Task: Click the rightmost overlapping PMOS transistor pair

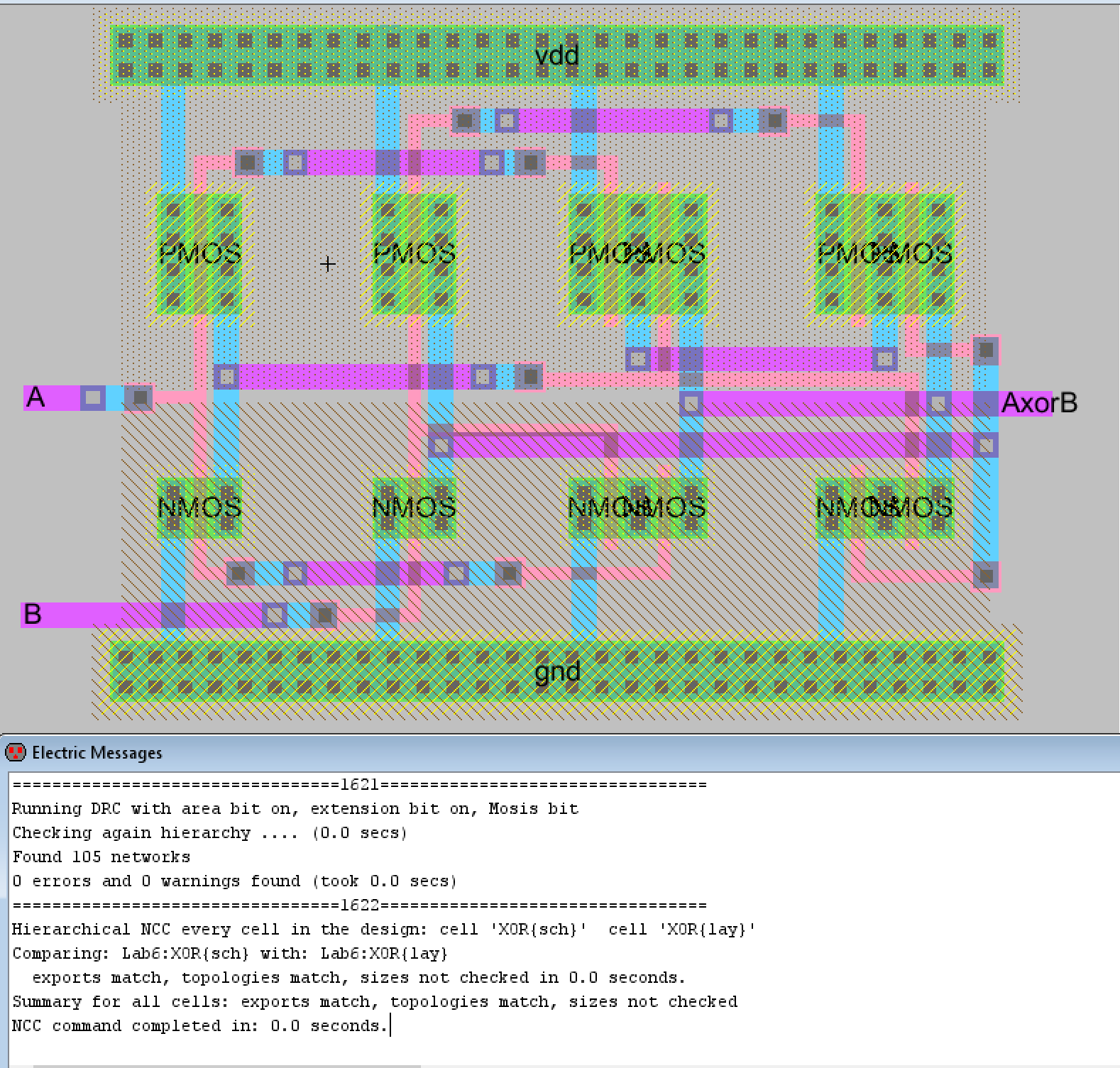Action: pos(884,253)
